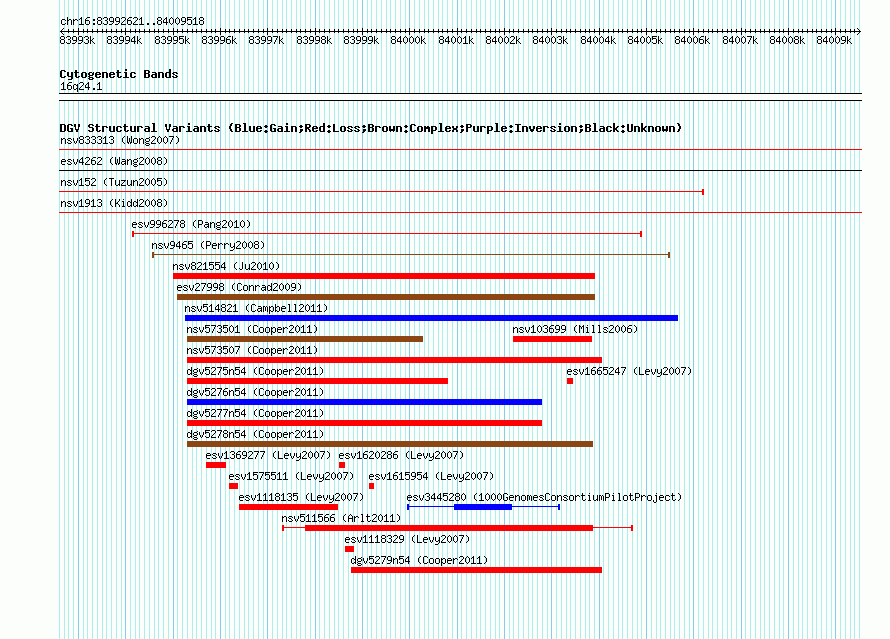
Task: Click the 84005k ruler position
Action: click(x=645, y=40)
